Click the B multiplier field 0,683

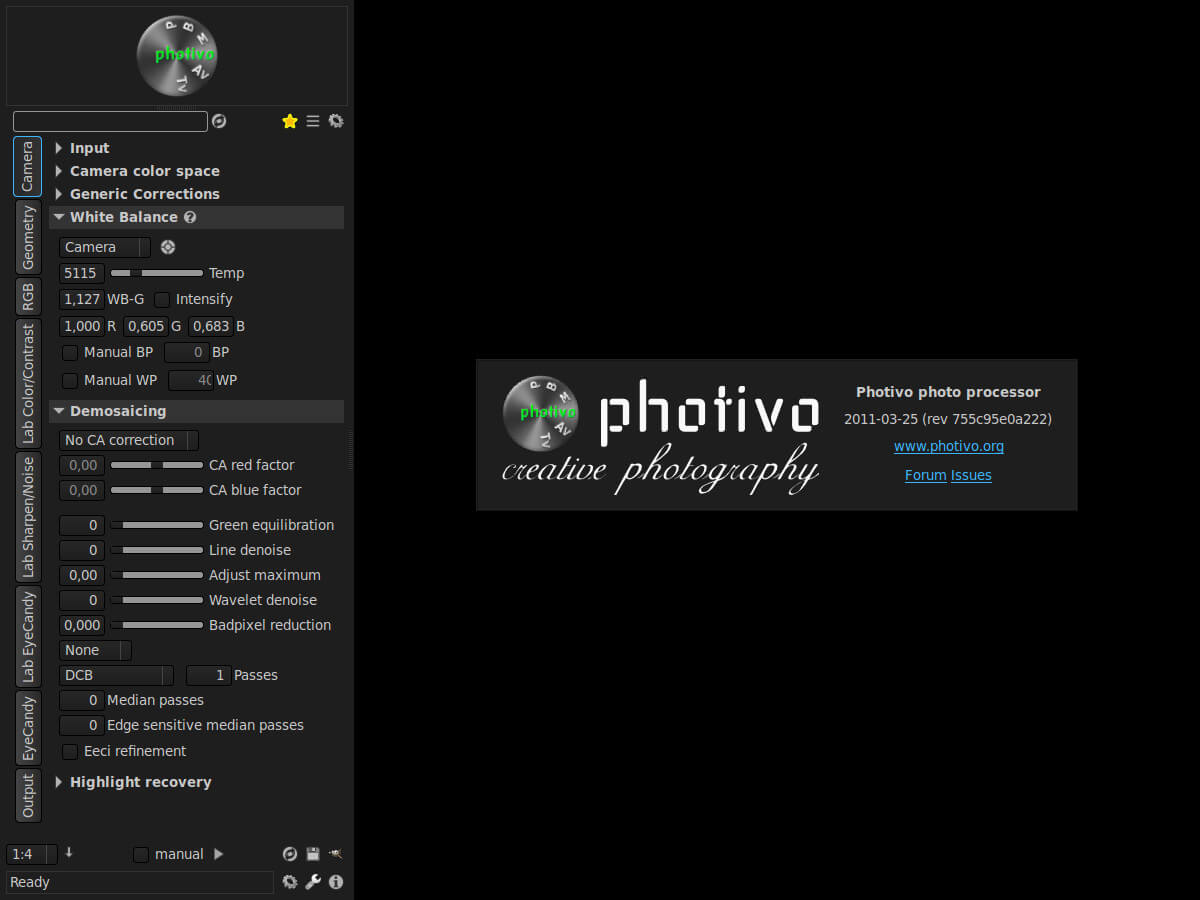211,326
